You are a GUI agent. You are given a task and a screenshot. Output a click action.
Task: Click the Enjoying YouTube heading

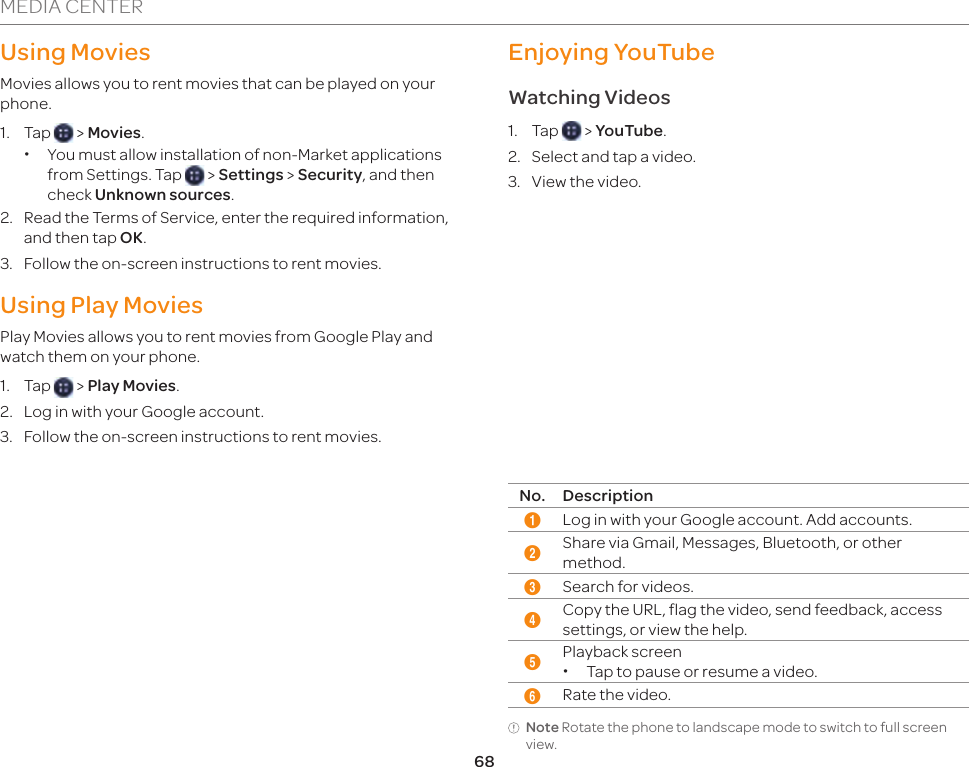coord(611,53)
